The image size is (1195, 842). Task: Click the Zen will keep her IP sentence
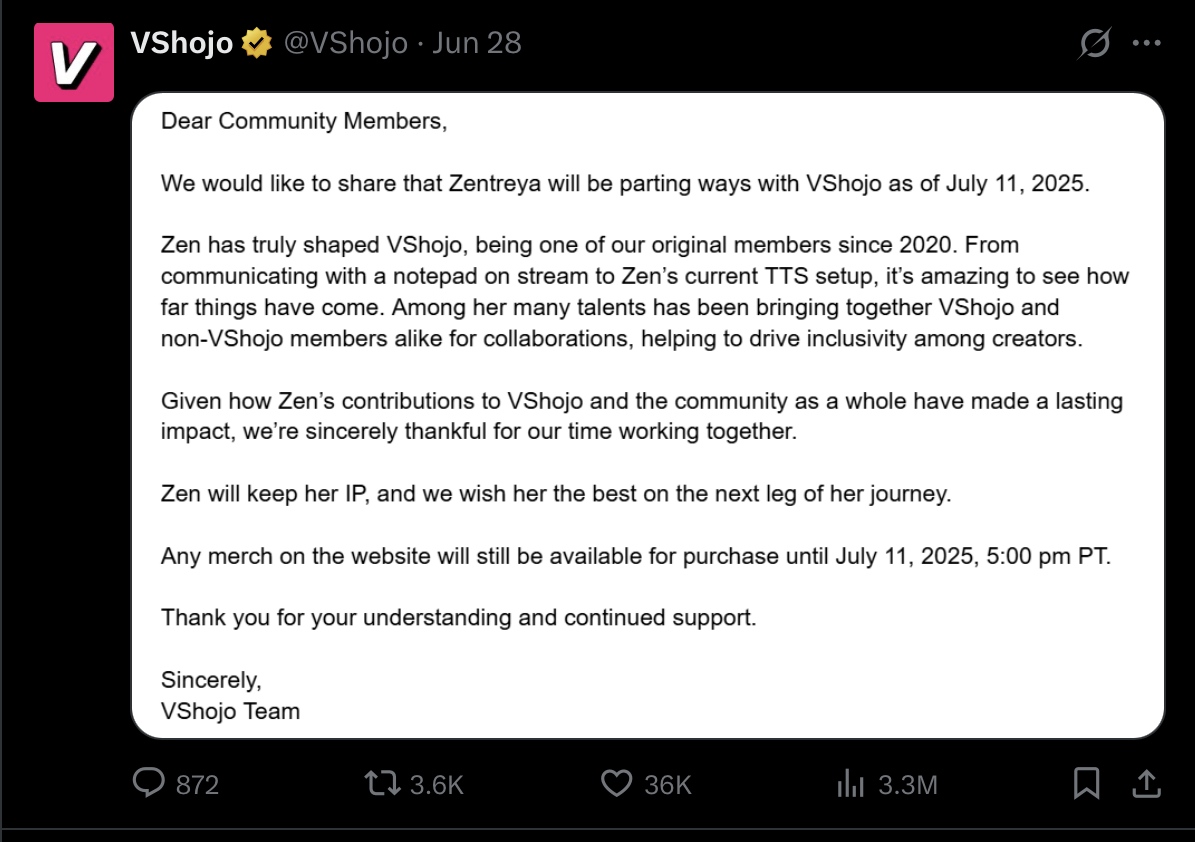click(556, 494)
